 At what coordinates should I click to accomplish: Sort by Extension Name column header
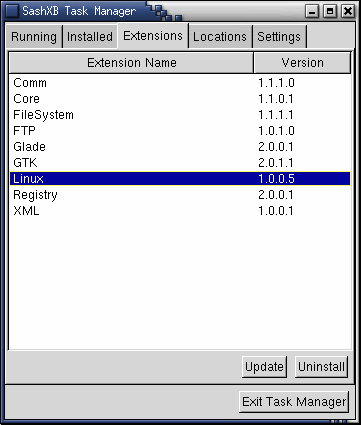tap(131, 62)
